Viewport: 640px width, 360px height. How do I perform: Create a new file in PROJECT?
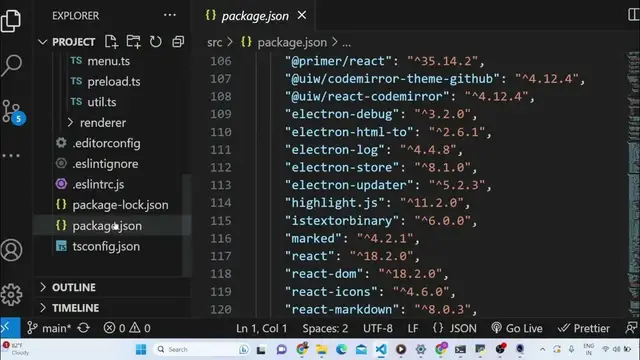pyautogui.click(x=111, y=42)
